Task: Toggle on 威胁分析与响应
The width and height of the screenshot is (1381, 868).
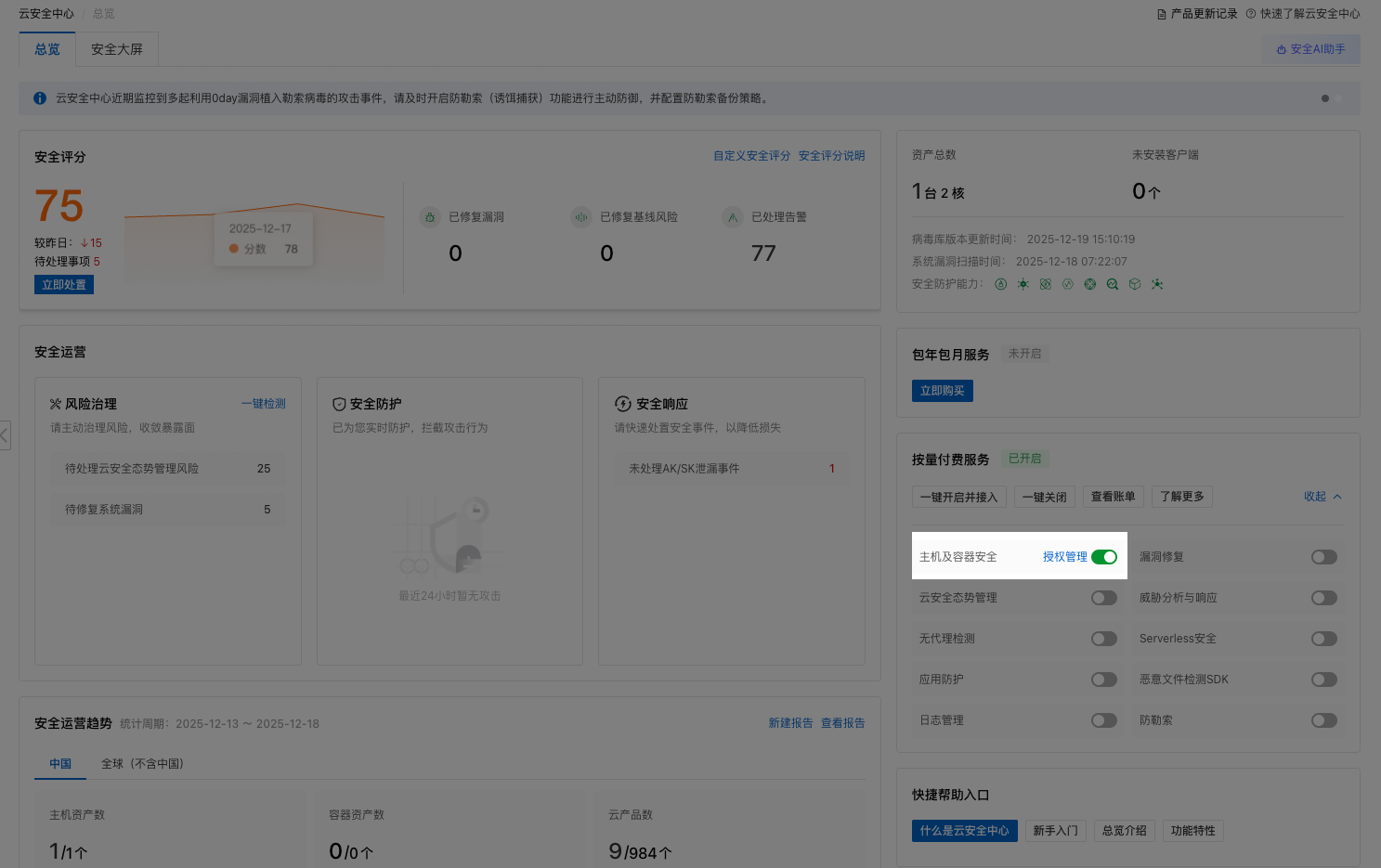Action: point(1324,598)
